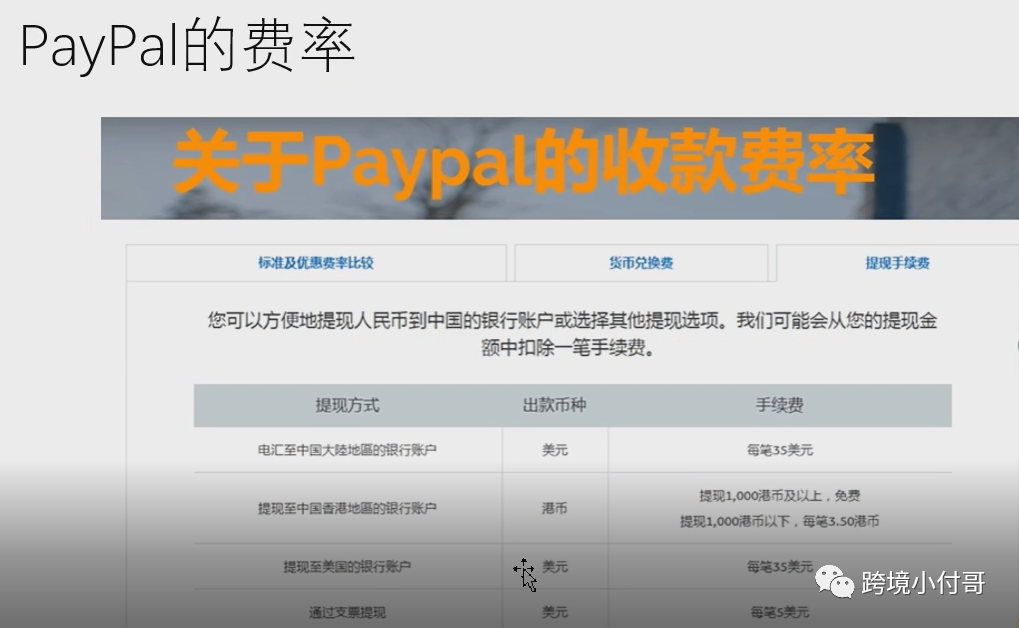The image size is (1019, 628).
Task: Open the 标准及优惠费率比较 tab
Action: 318,261
